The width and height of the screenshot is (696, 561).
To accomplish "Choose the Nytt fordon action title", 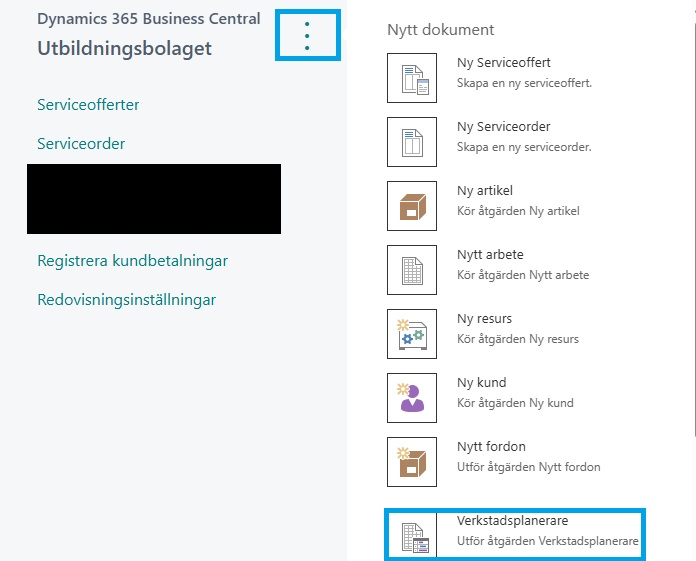I will point(491,446).
